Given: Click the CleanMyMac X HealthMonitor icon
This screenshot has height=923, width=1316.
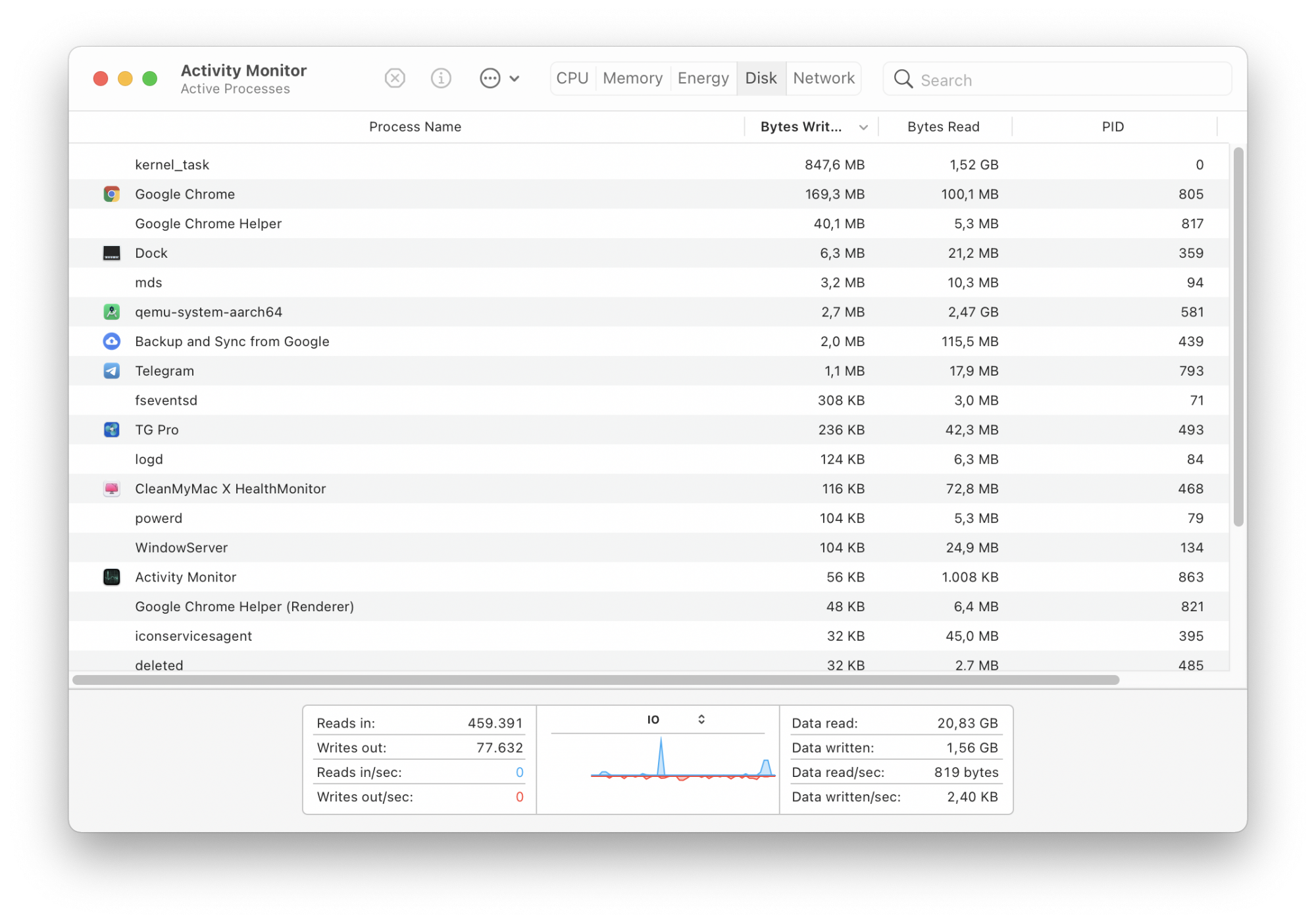Looking at the screenshot, I should click(x=111, y=489).
